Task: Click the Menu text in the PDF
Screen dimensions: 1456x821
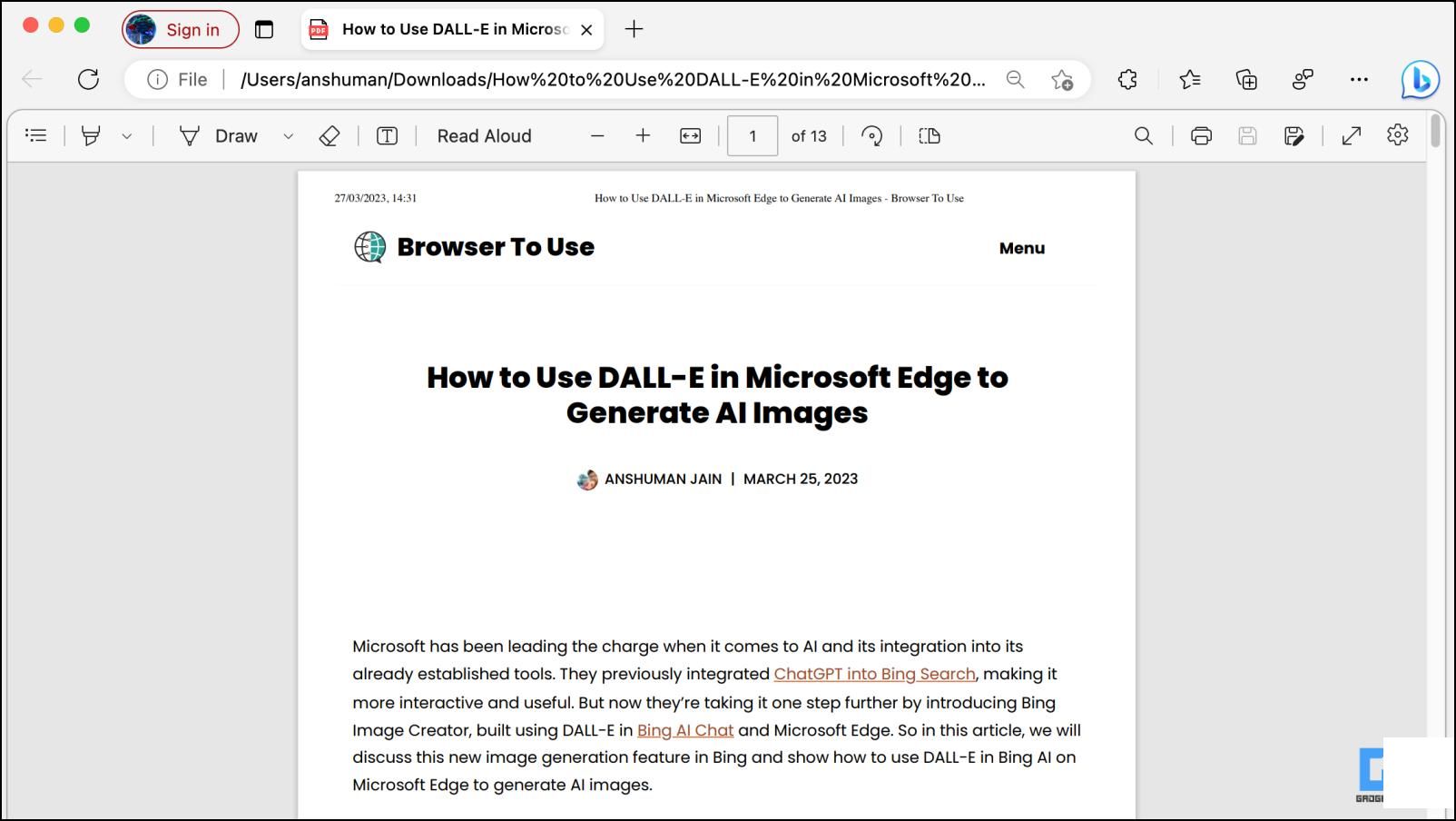Action: point(1022,248)
